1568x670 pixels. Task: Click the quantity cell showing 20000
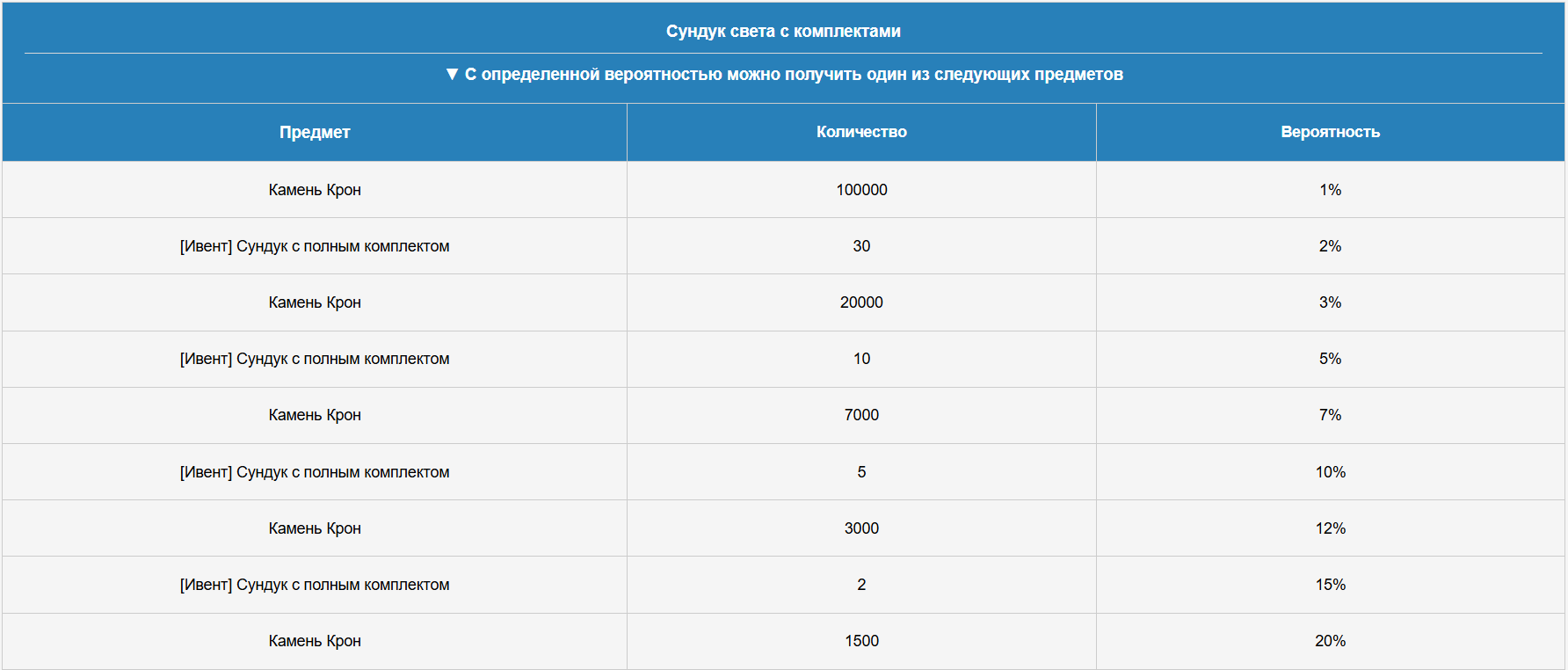pos(861,302)
